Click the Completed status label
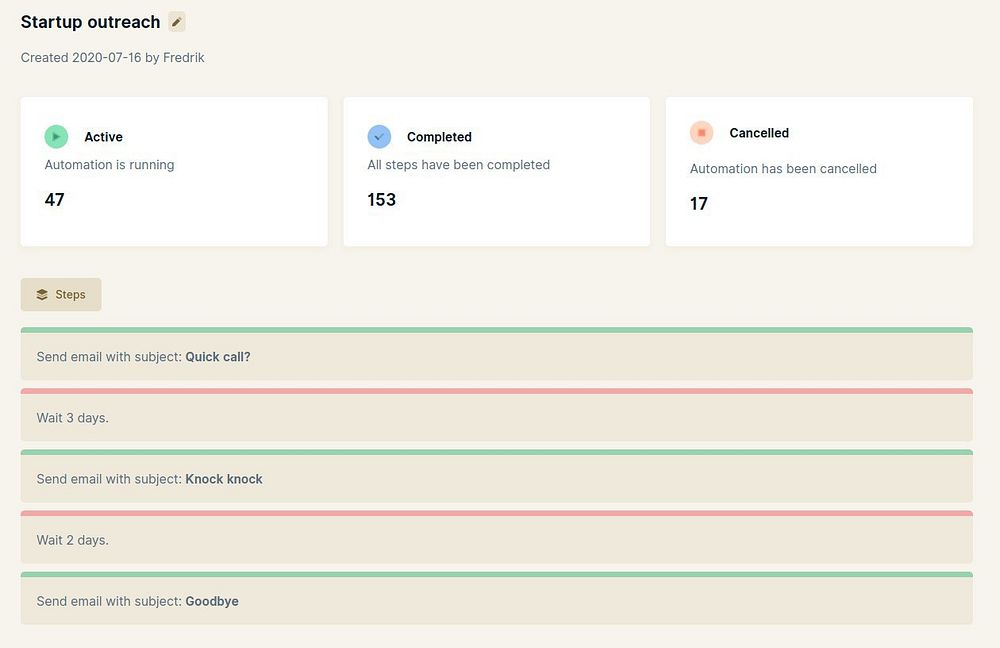Image resolution: width=1000 pixels, height=648 pixels. (439, 137)
